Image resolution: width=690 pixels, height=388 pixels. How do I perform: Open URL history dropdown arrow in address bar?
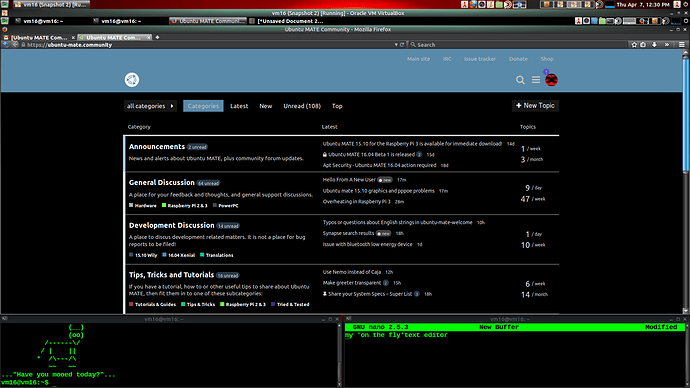point(396,44)
